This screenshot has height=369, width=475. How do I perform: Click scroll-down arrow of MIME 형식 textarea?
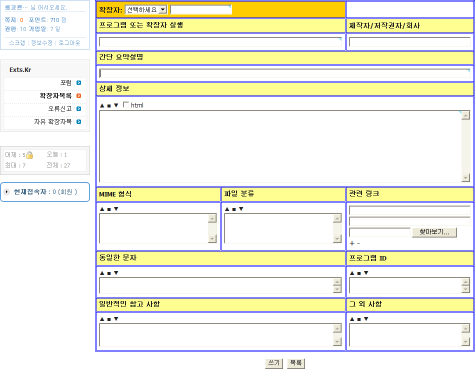tap(212, 239)
